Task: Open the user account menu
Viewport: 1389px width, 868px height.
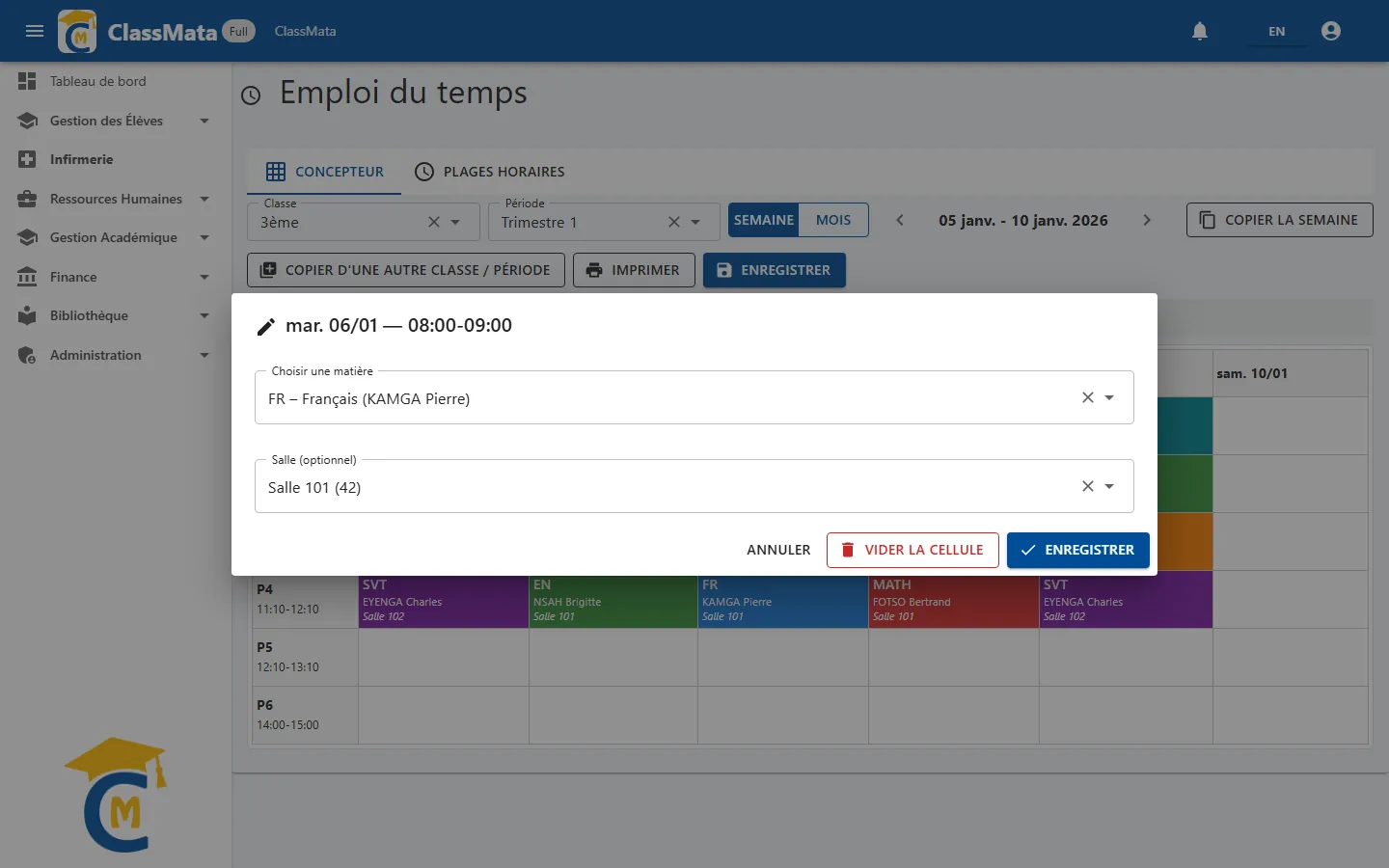Action: click(x=1331, y=31)
